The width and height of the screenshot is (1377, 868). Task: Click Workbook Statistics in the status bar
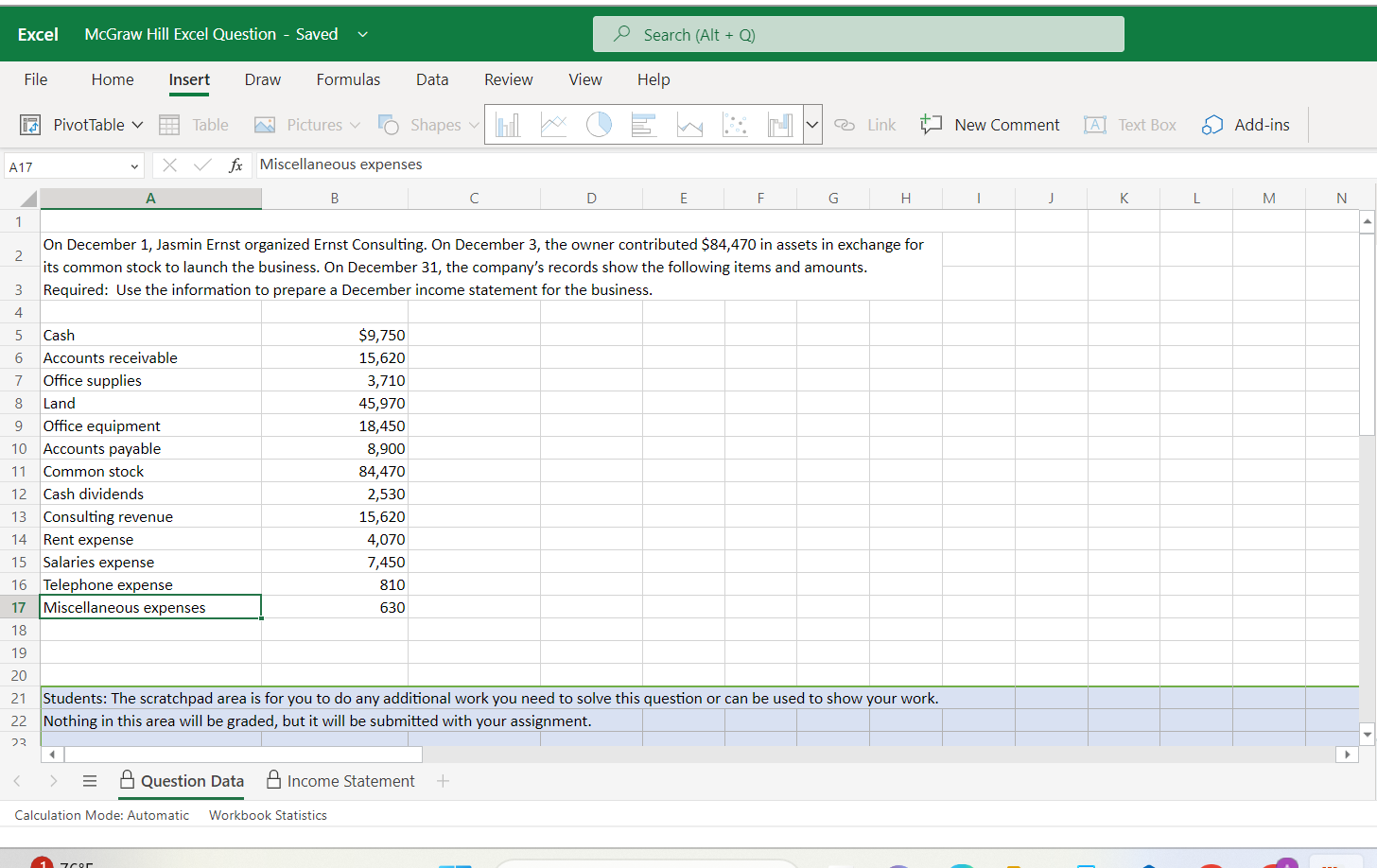[x=268, y=815]
